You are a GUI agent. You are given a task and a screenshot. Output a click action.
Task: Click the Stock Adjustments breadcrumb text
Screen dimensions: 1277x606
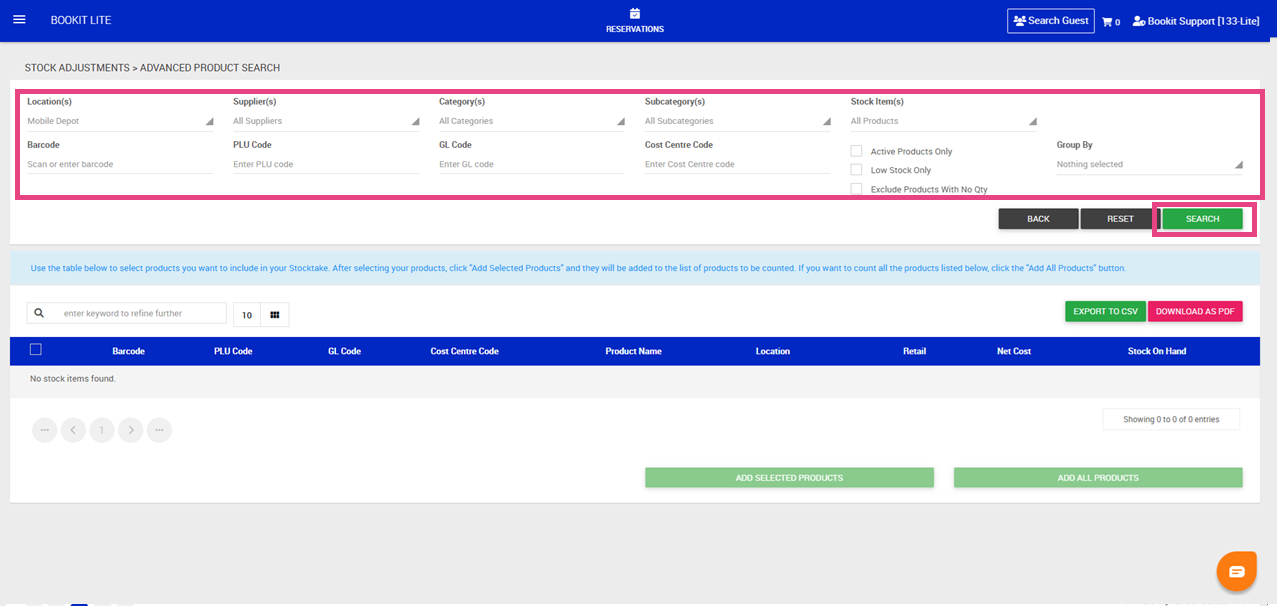[x=77, y=68]
